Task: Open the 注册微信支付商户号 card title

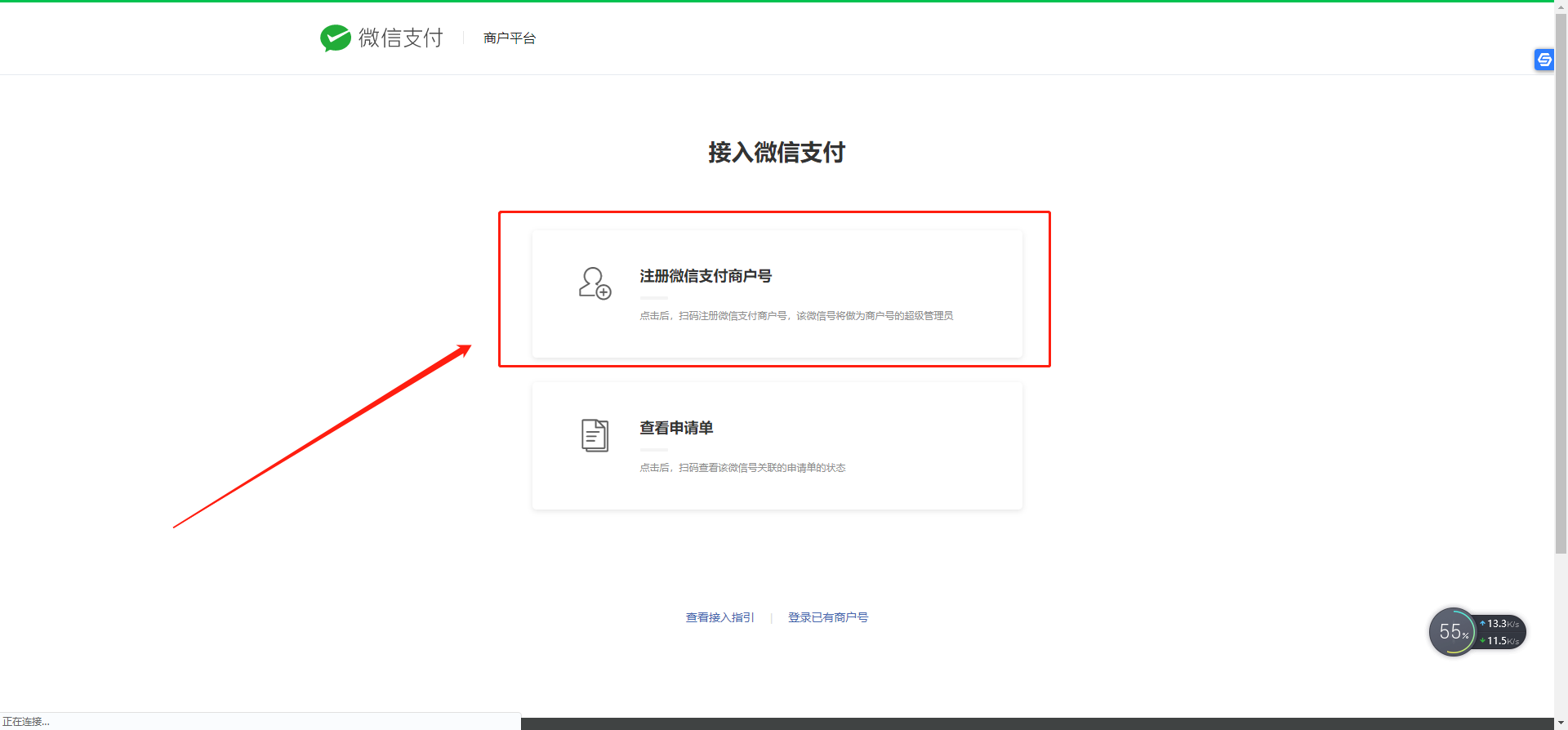Action: pos(706,276)
